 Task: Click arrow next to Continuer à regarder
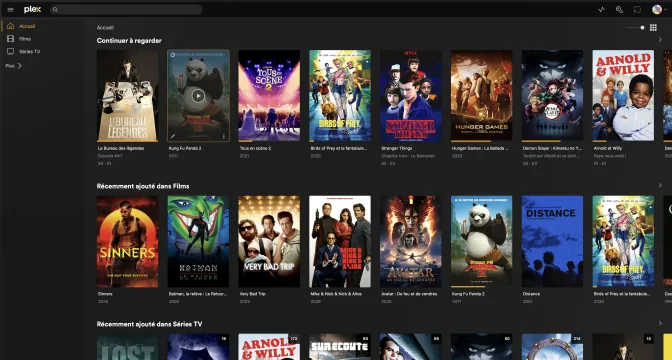click(x=660, y=40)
